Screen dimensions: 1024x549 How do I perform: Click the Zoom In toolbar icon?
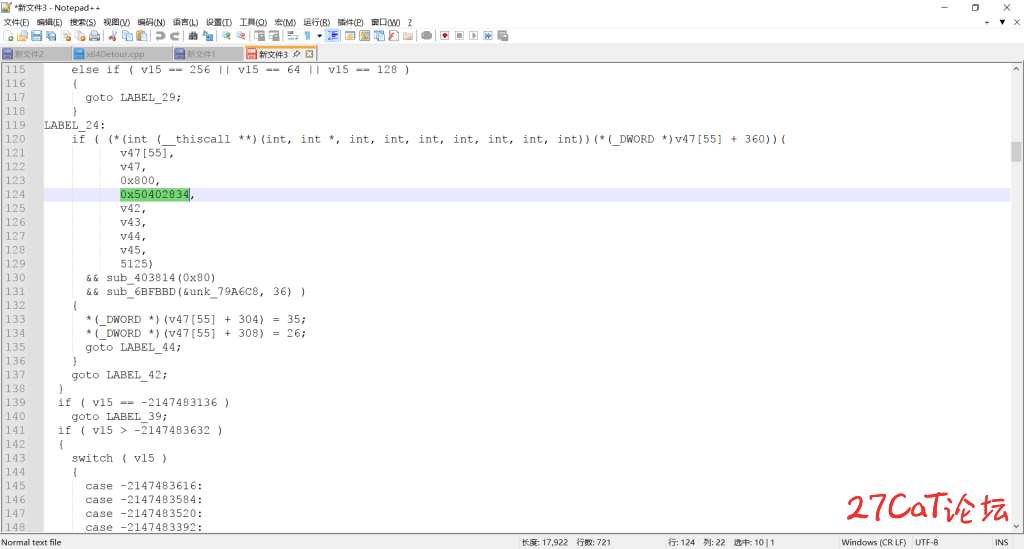click(x=226, y=36)
